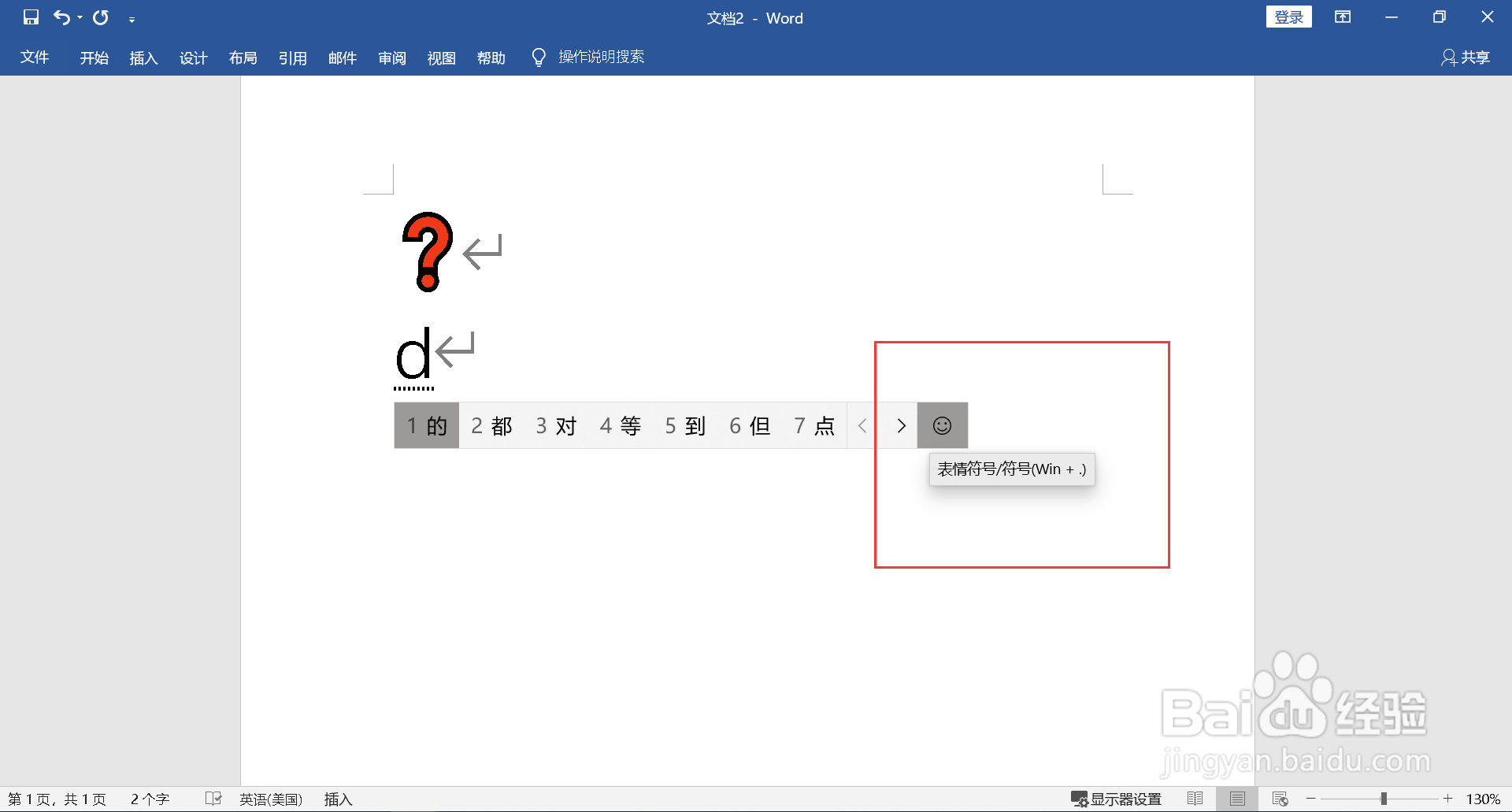The image size is (1512, 812).
Task: Open the 审阅 (Review) ribbon tab
Action: (x=392, y=57)
